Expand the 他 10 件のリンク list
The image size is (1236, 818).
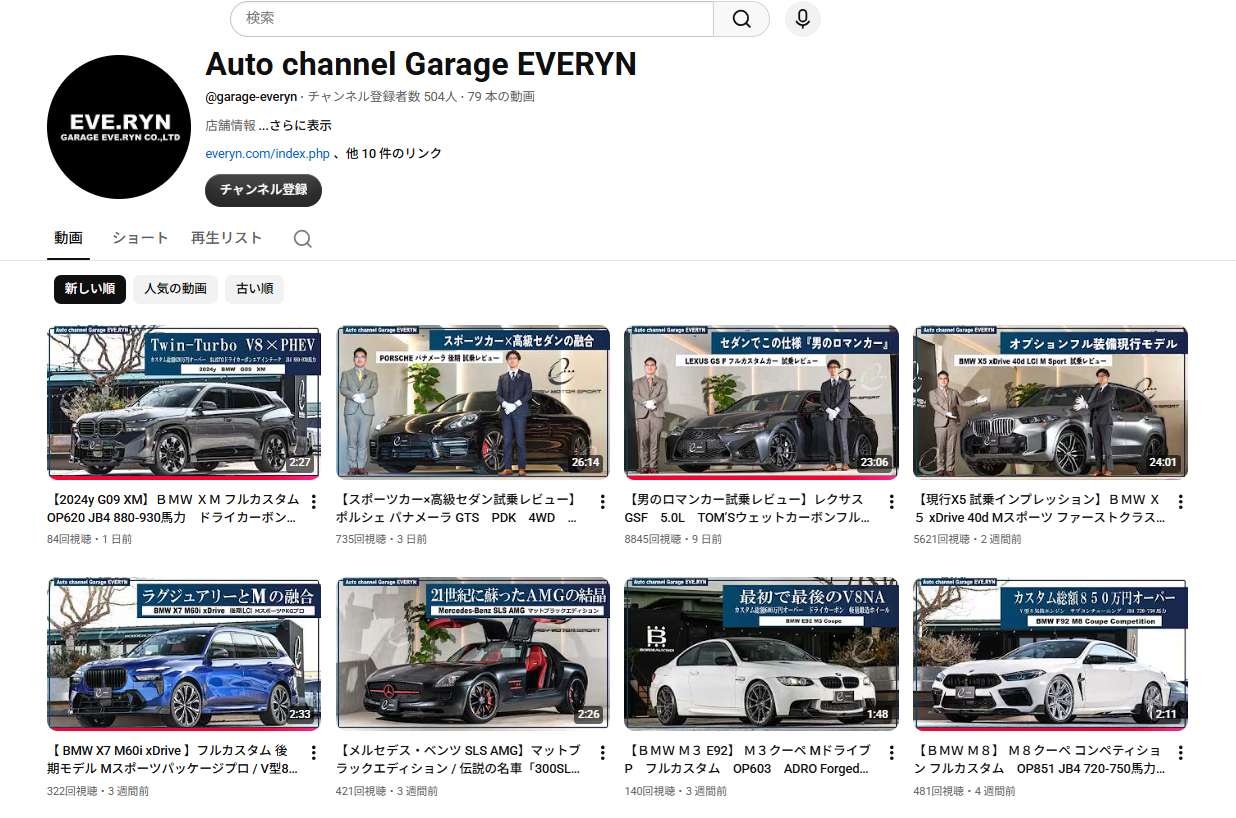[x=394, y=154]
